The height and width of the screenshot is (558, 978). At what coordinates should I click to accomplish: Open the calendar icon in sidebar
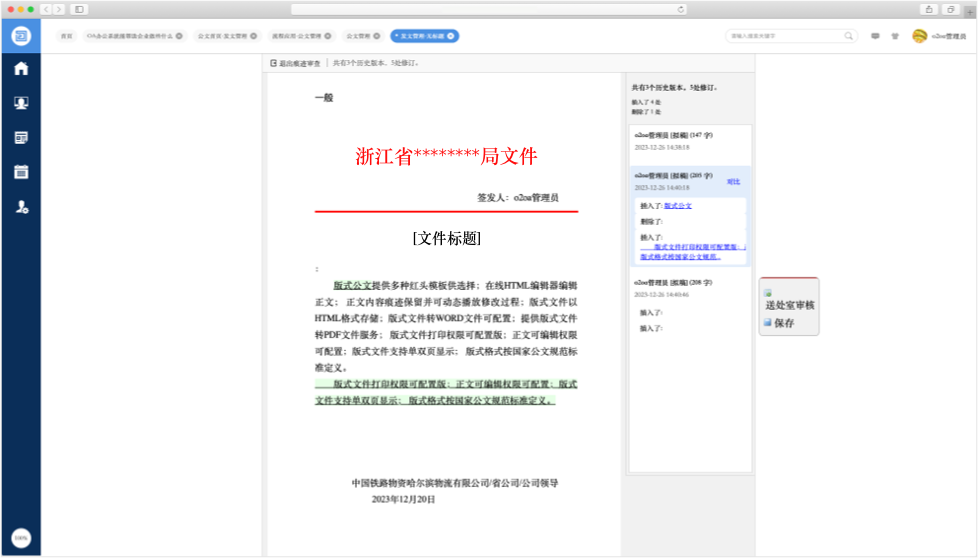pos(20,171)
